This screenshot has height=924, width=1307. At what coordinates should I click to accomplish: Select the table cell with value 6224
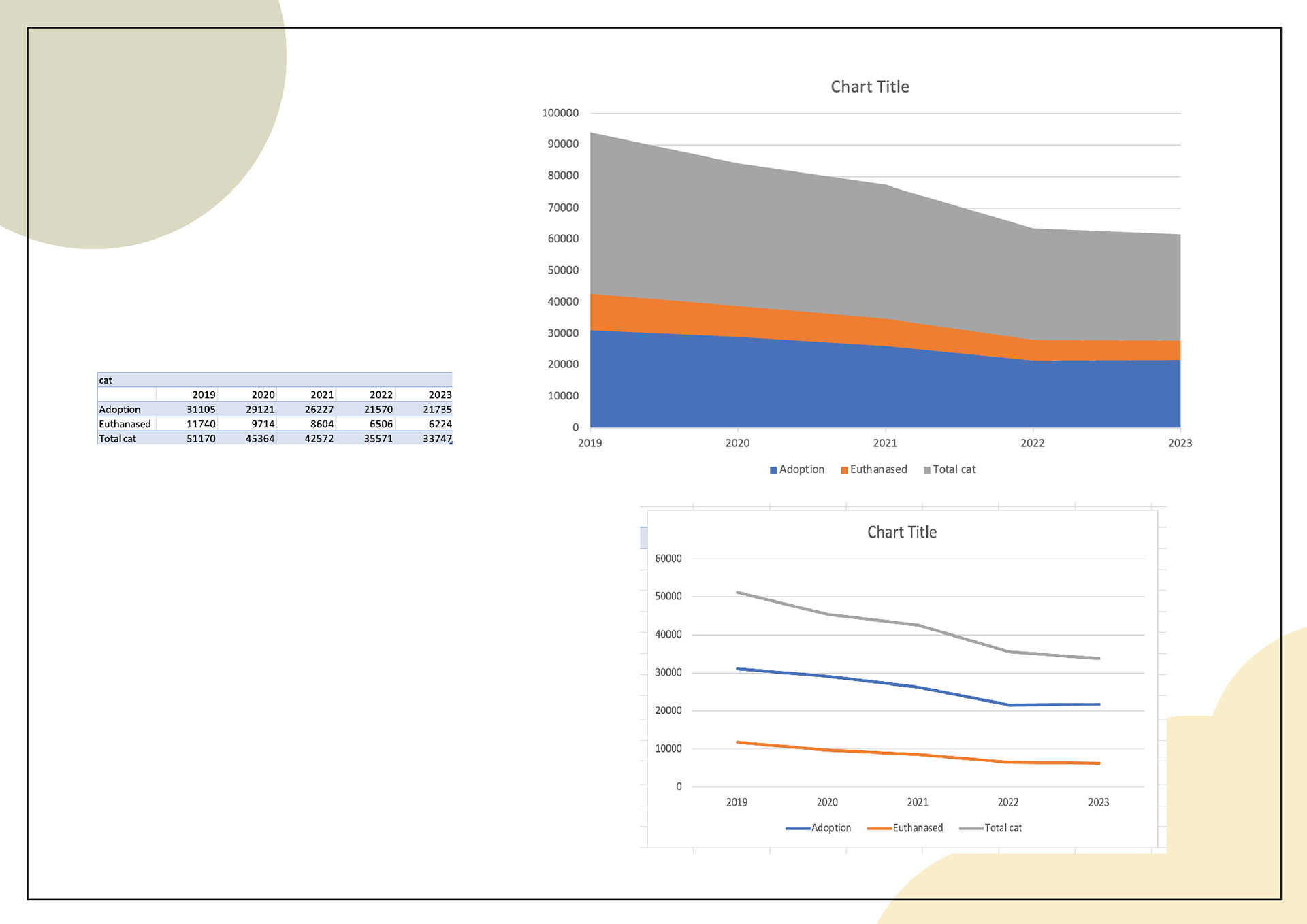coord(424,423)
